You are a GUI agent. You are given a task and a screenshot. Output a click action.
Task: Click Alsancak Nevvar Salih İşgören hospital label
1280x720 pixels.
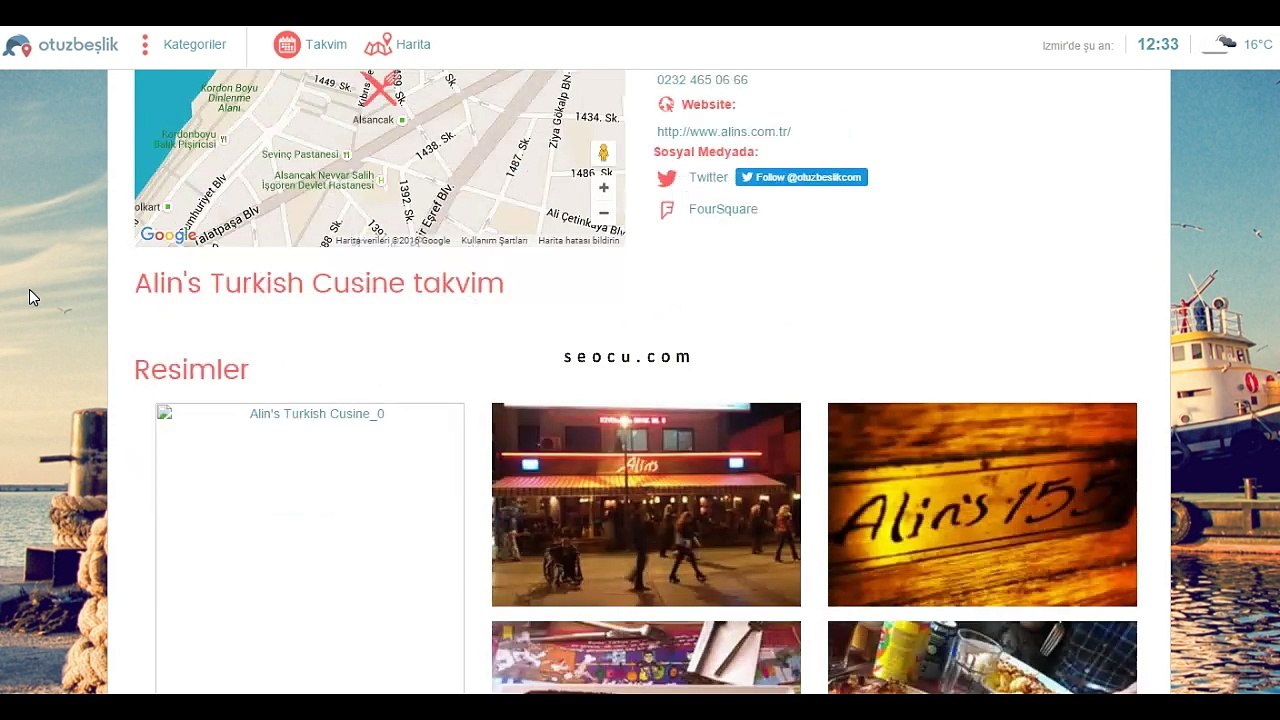(x=318, y=180)
